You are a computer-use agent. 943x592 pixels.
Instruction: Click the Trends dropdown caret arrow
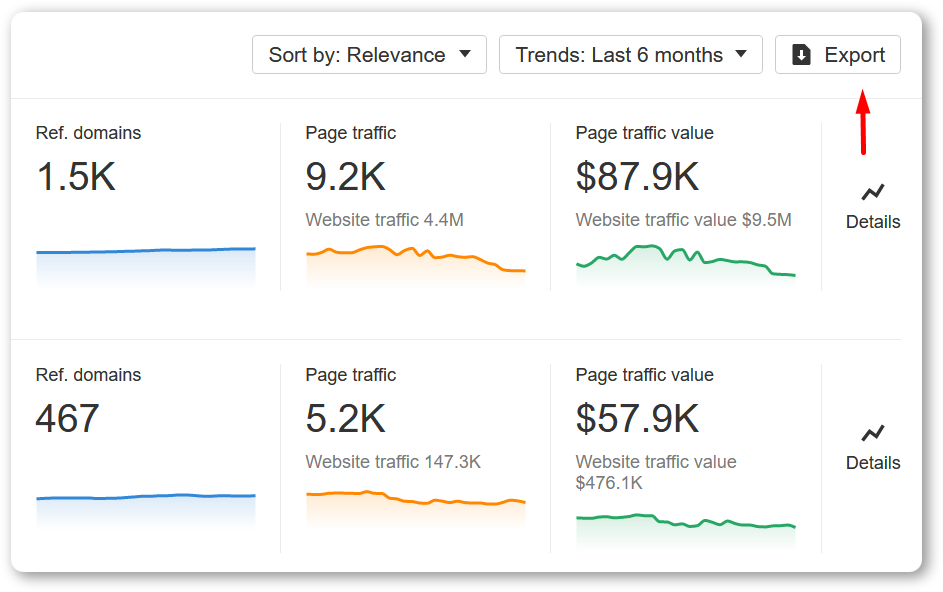click(741, 54)
